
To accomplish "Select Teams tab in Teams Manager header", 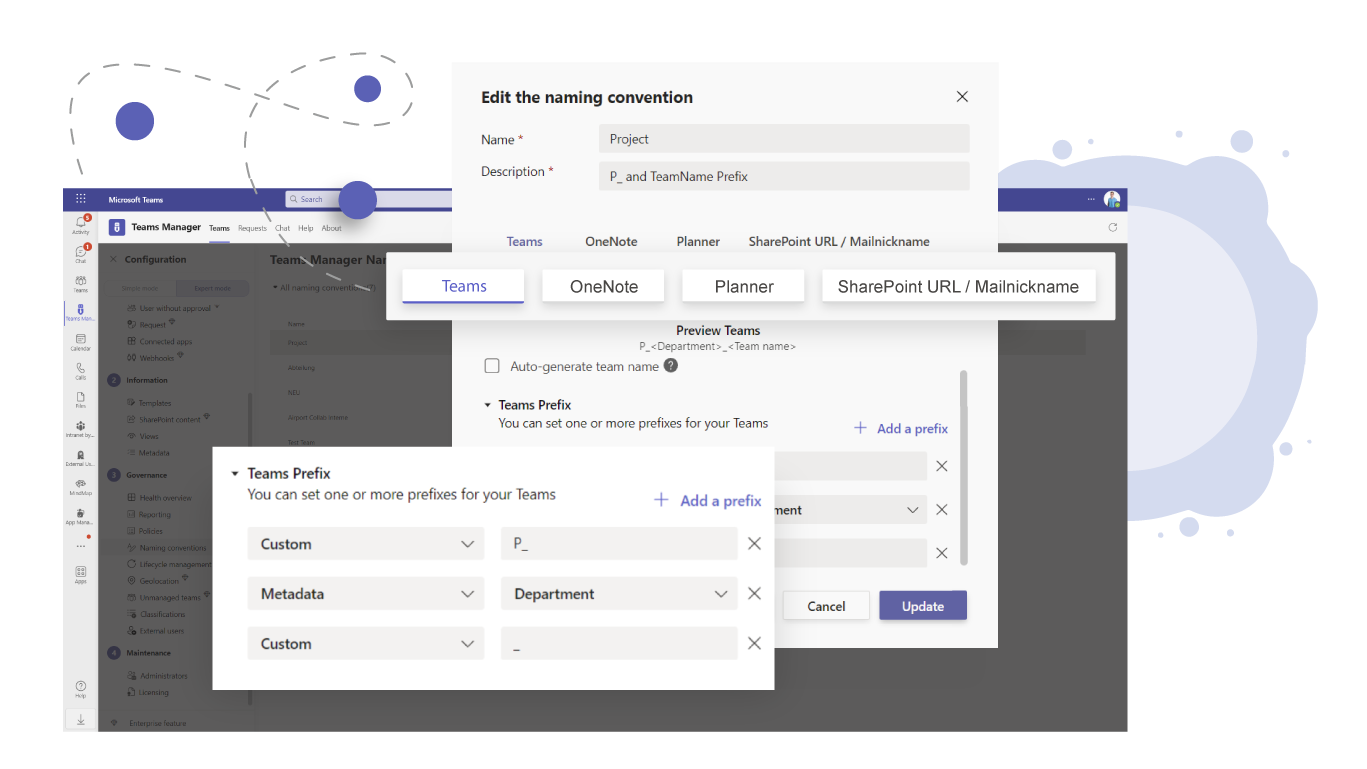I will coord(219,228).
